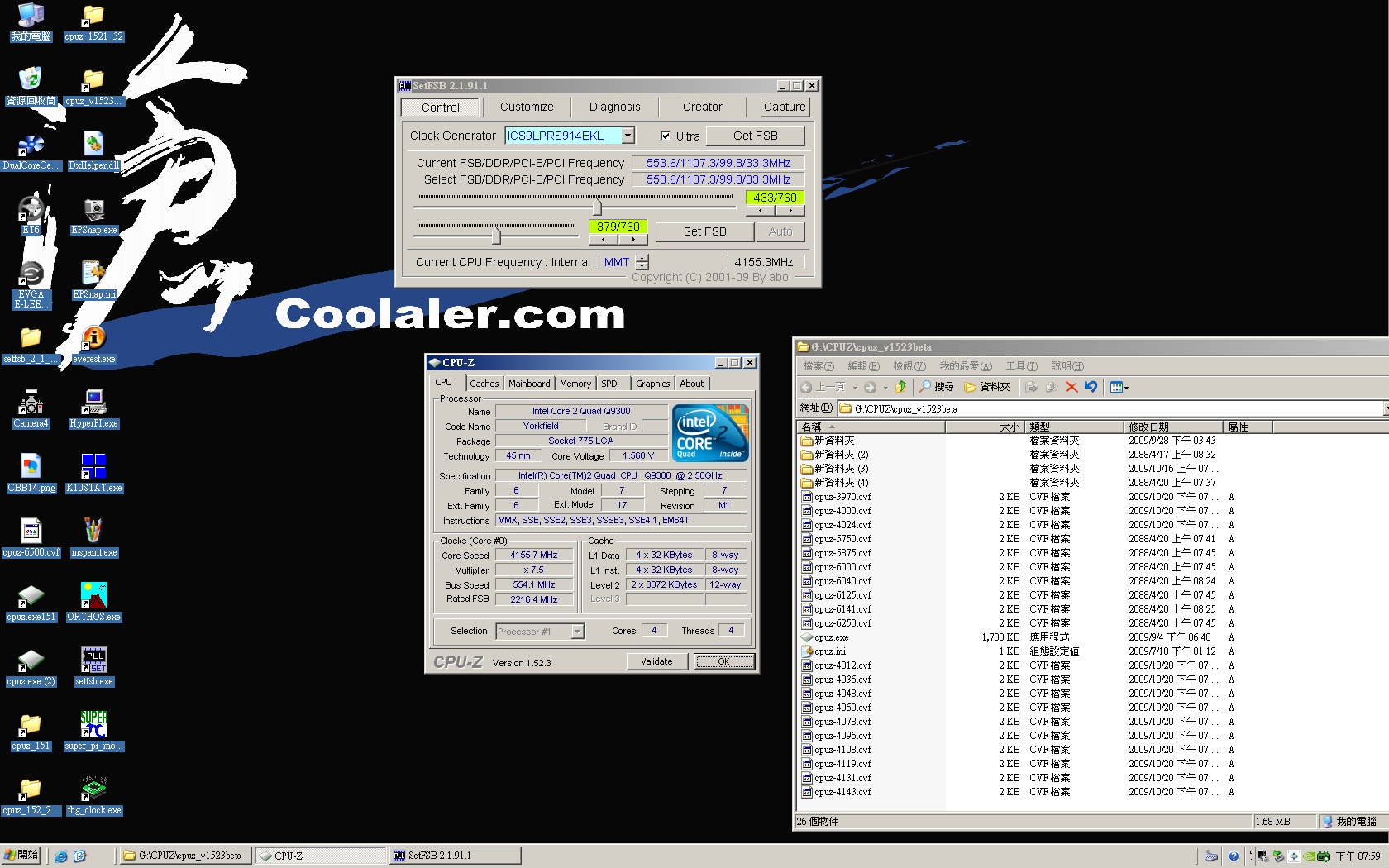The height and width of the screenshot is (868, 1389).
Task: Open the recycle bin desktop icon
Action: click(x=31, y=85)
